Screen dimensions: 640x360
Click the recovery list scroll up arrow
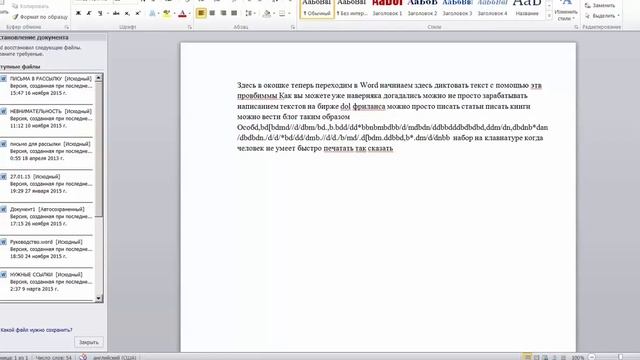coord(99,78)
